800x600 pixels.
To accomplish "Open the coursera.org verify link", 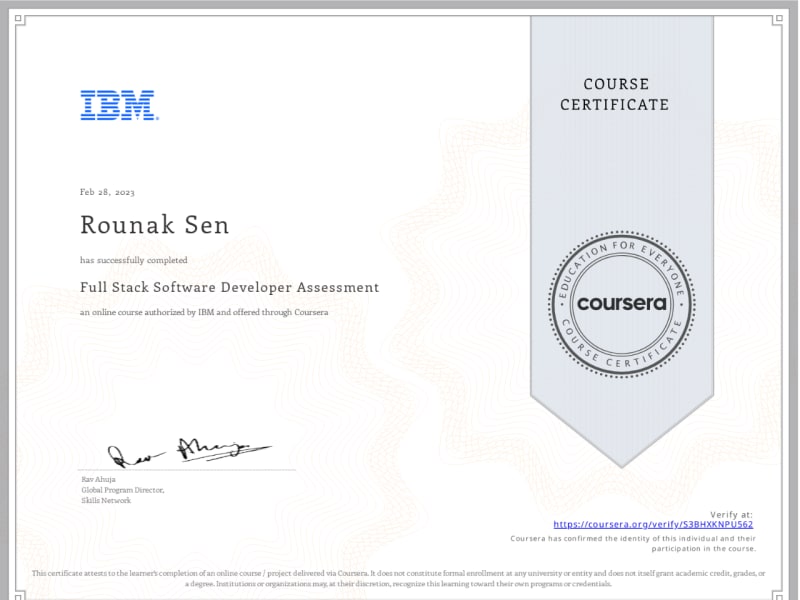I will click(653, 524).
